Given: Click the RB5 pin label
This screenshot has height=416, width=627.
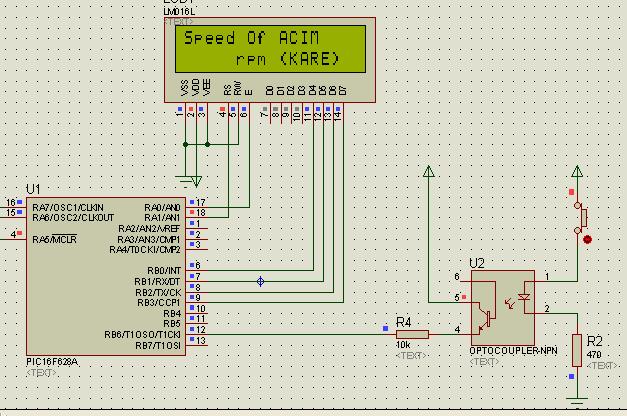Looking at the screenshot, I should pos(172,324).
